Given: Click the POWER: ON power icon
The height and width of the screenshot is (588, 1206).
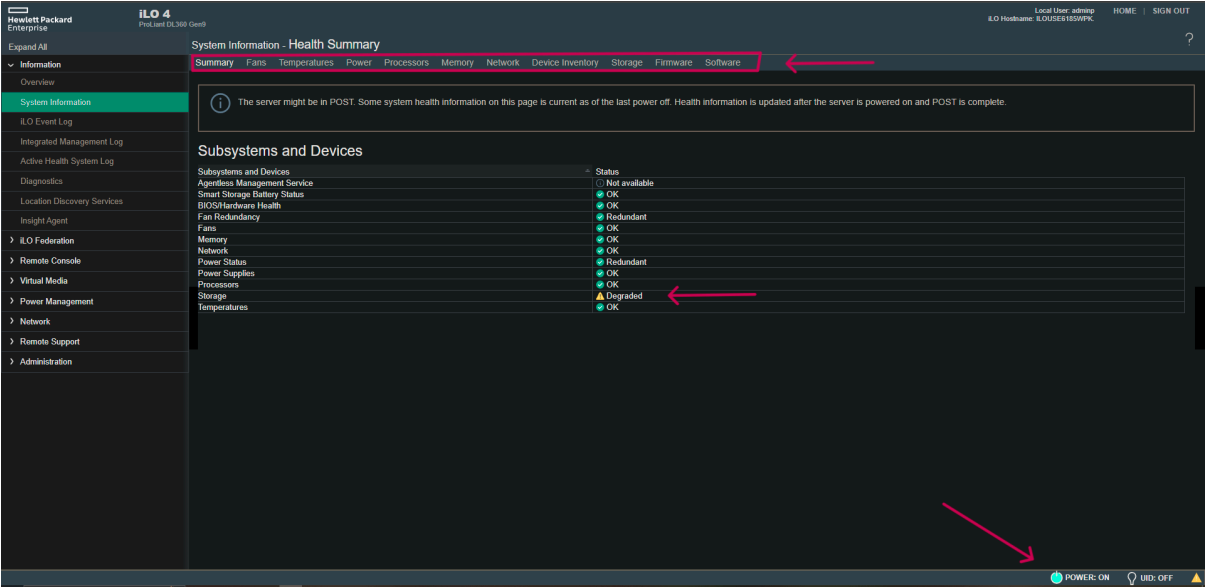Looking at the screenshot, I should click(1056, 578).
